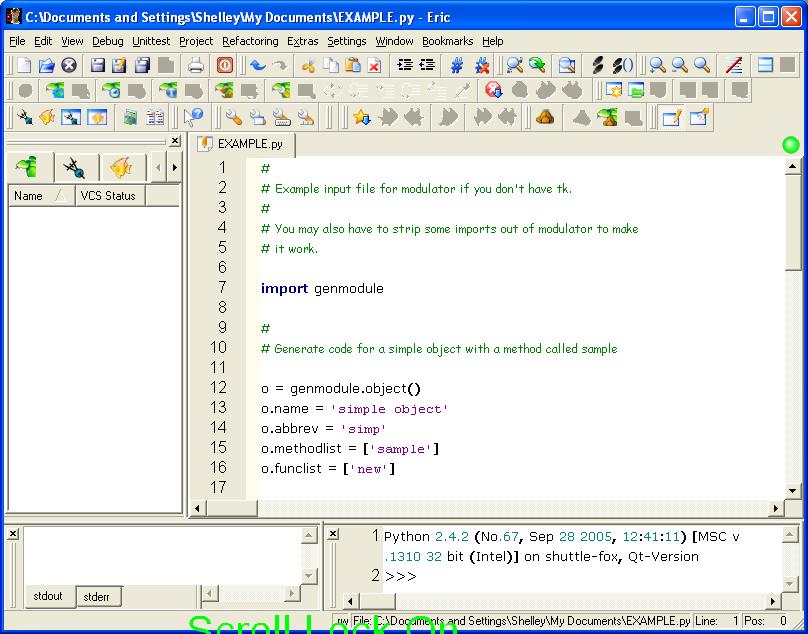Switch to the stderr tab

(x=97, y=597)
